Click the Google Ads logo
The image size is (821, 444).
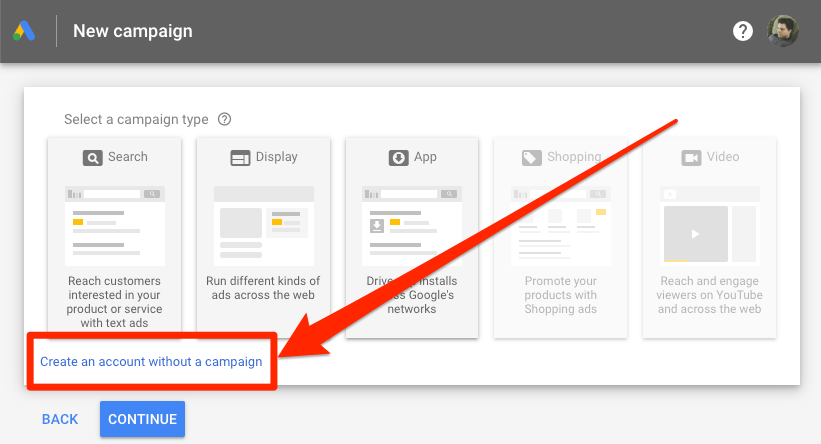pyautogui.click(x=25, y=31)
